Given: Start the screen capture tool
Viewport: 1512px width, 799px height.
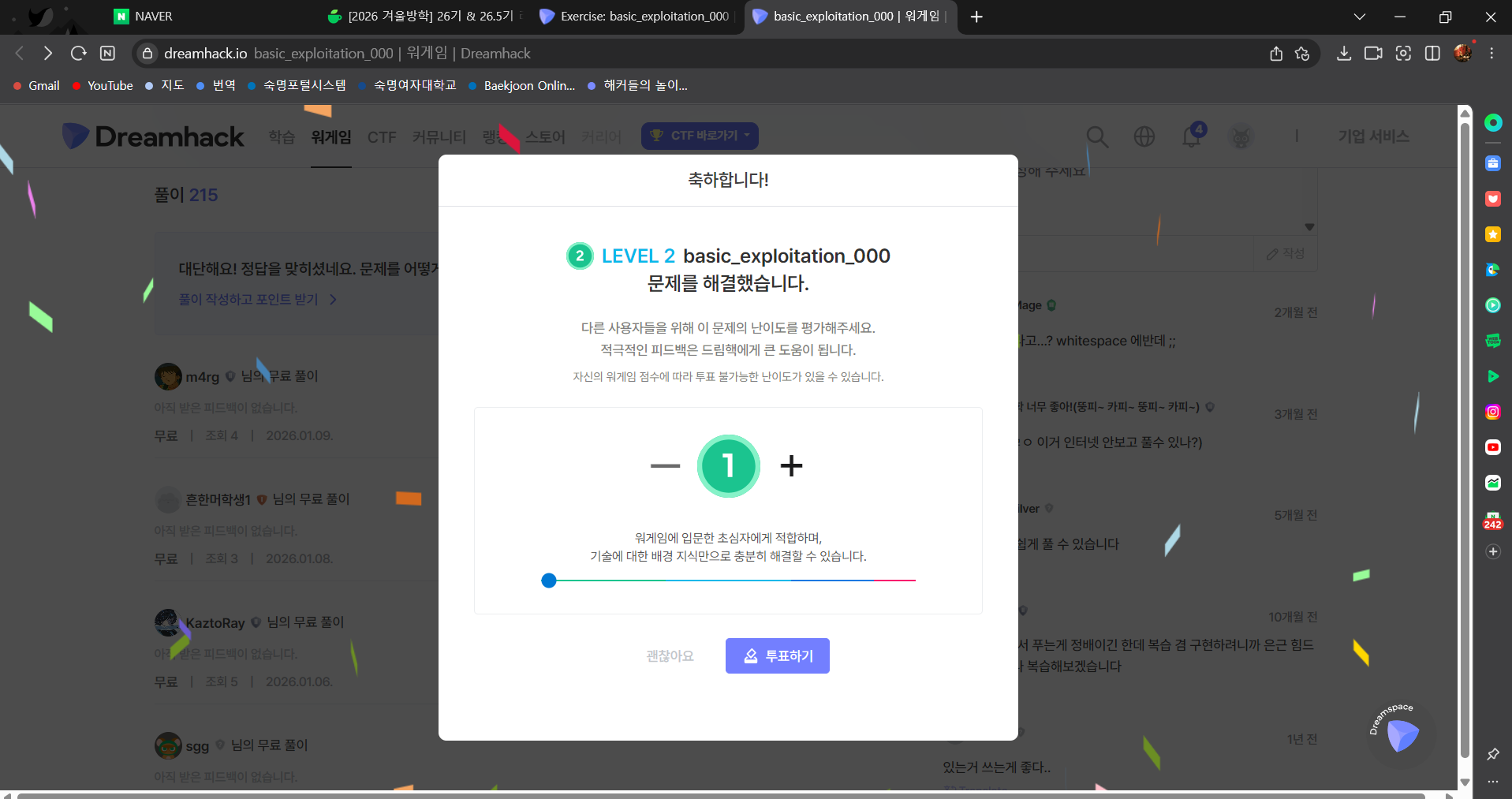Looking at the screenshot, I should tap(1403, 53).
